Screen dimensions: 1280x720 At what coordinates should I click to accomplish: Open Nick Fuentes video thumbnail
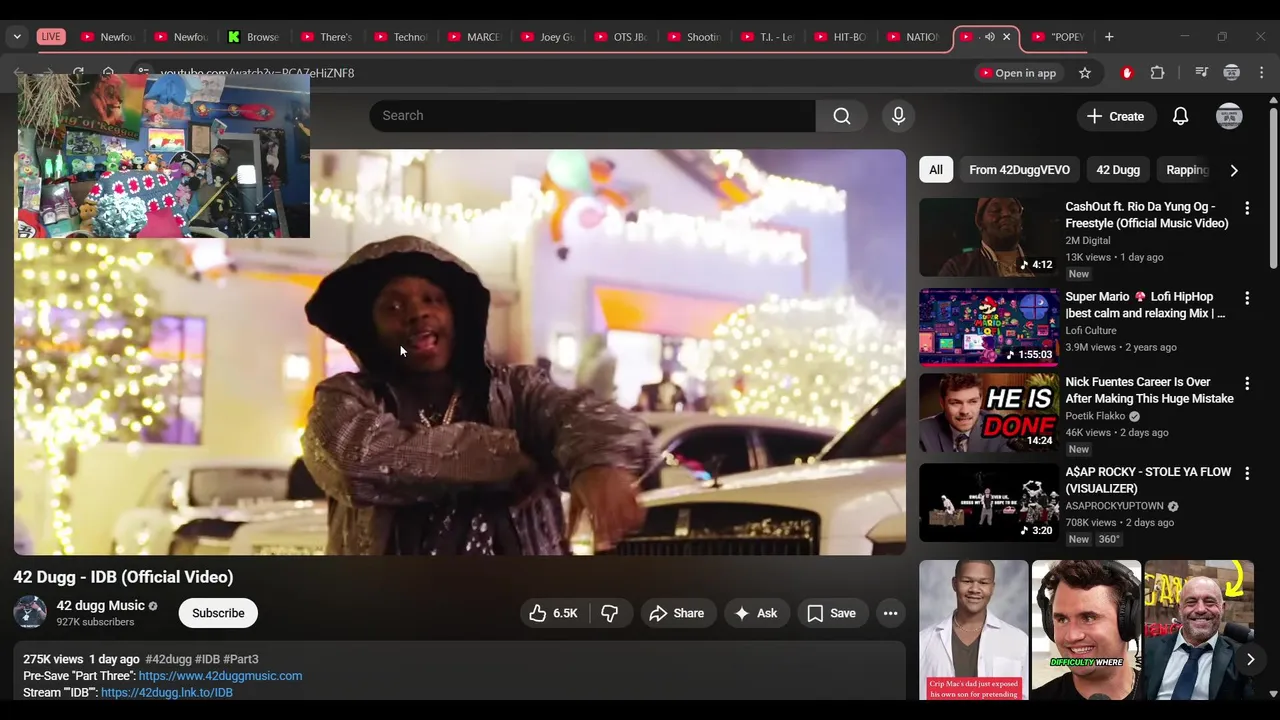click(989, 412)
